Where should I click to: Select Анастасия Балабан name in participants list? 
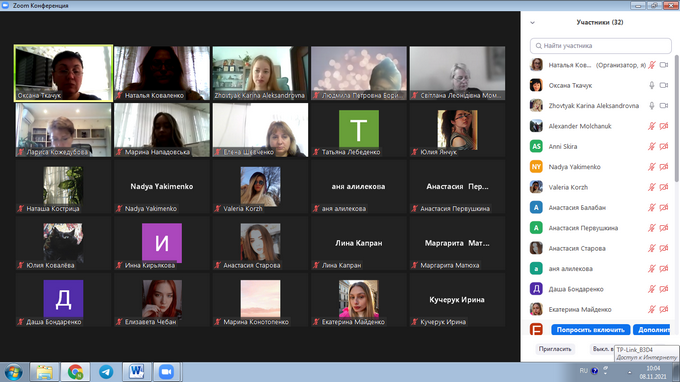[x=577, y=208]
